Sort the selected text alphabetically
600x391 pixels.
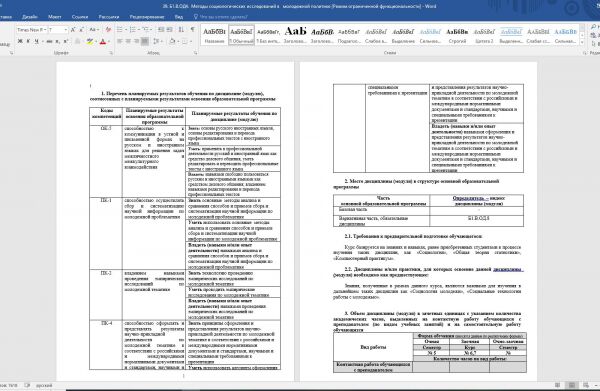pyautogui.click(x=181, y=29)
